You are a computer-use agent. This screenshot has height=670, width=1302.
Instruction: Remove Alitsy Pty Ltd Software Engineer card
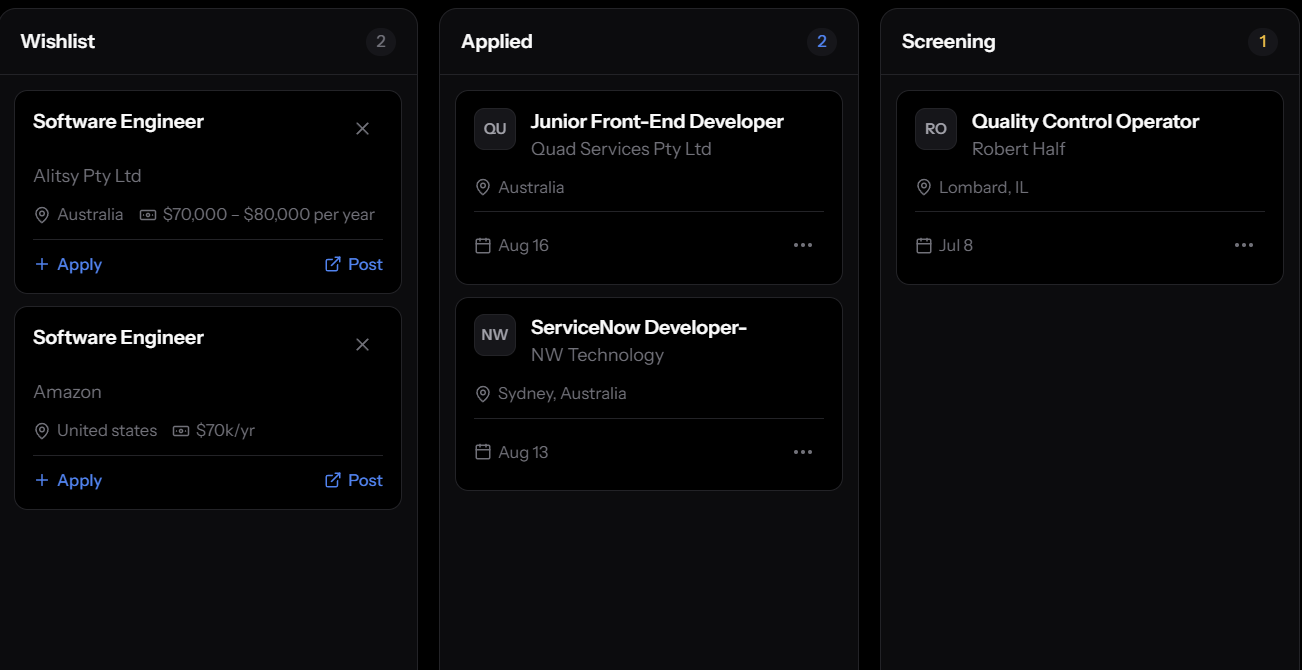coord(363,129)
